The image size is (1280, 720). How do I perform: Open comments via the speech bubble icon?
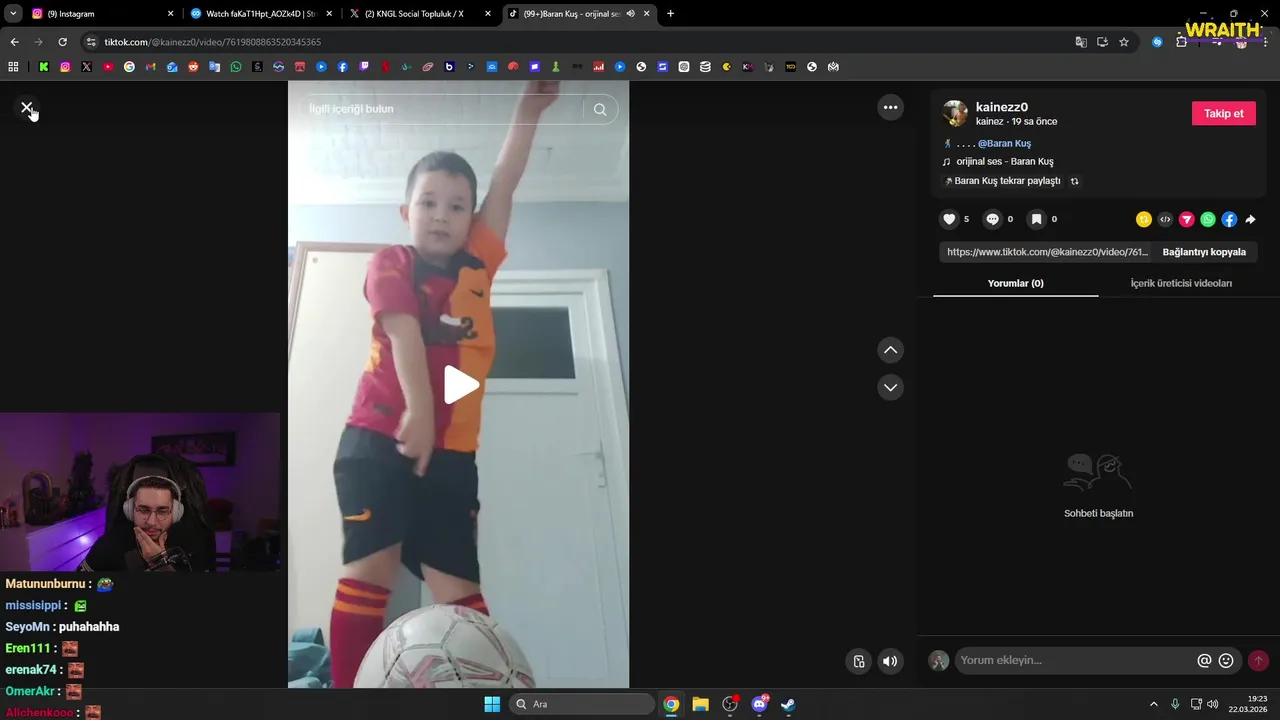tap(992, 219)
